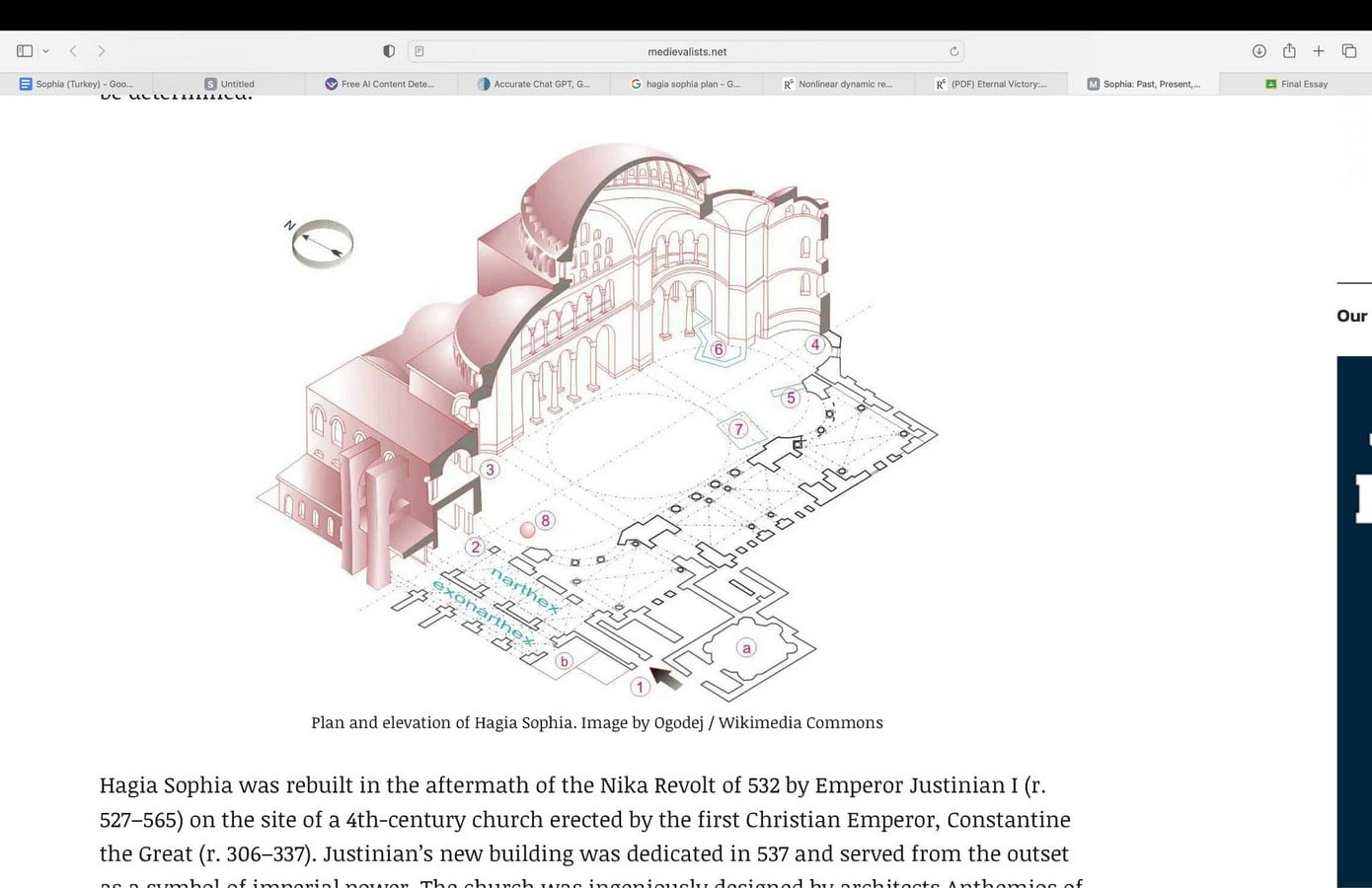Toggle the Safari sidebar icon

[25, 51]
